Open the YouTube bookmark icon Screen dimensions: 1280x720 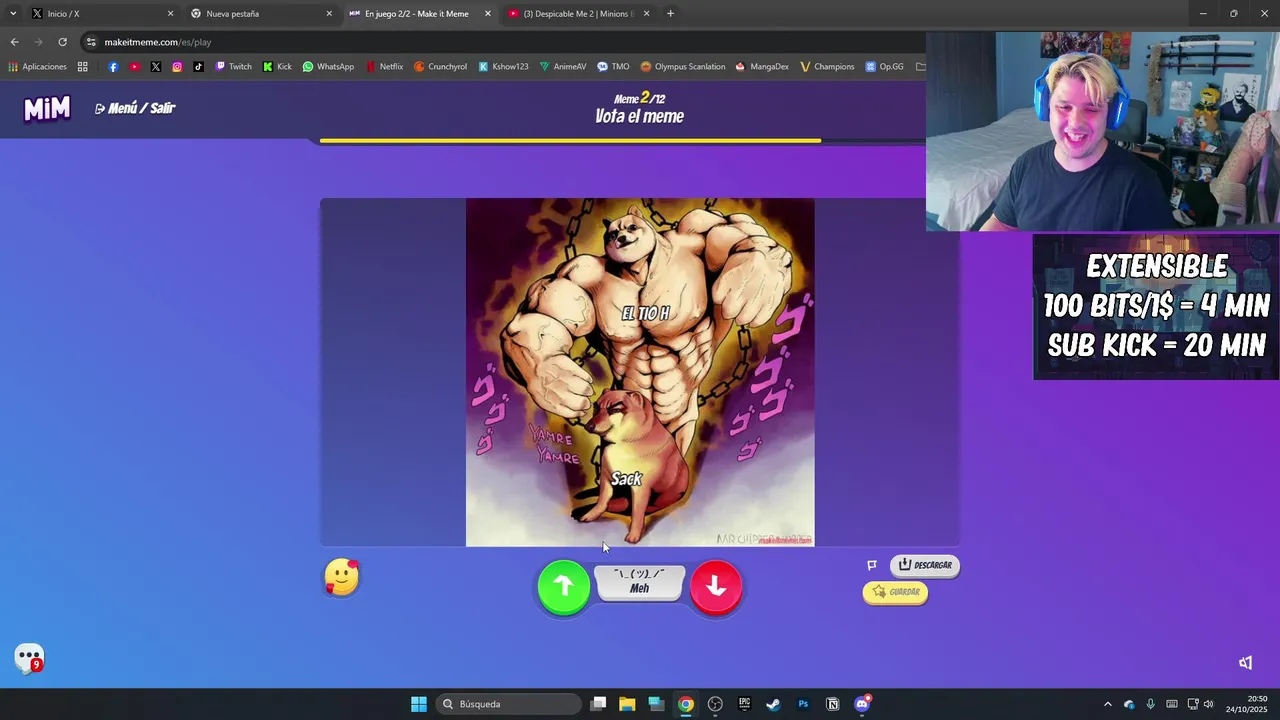click(x=135, y=67)
